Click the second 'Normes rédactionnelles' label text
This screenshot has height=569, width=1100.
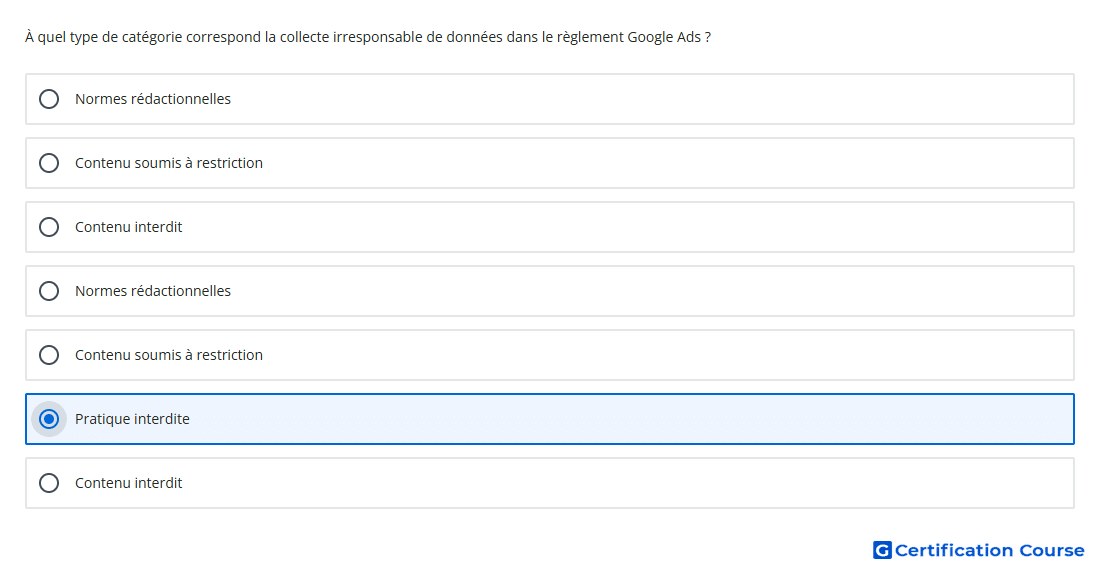(x=153, y=290)
